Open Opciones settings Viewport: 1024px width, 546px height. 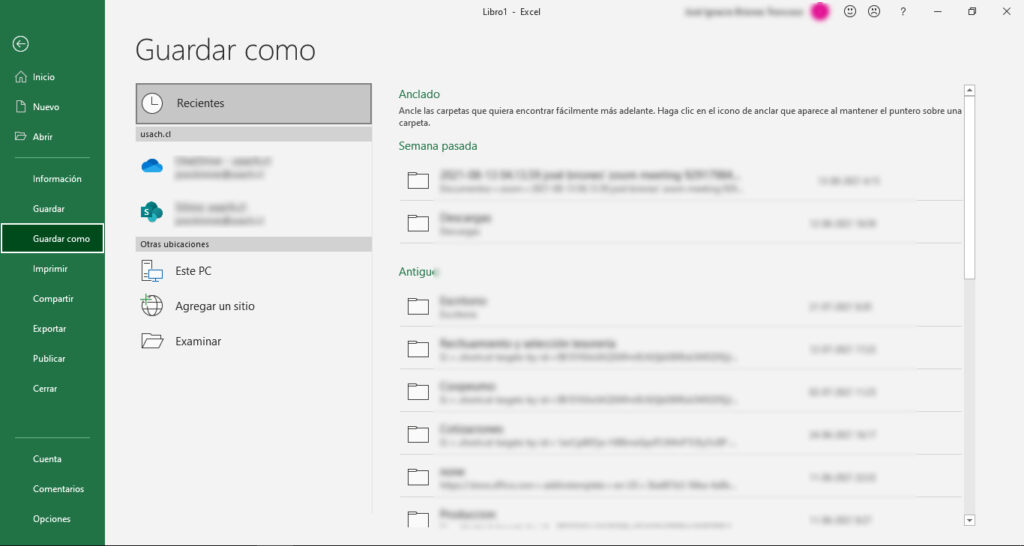[52, 519]
